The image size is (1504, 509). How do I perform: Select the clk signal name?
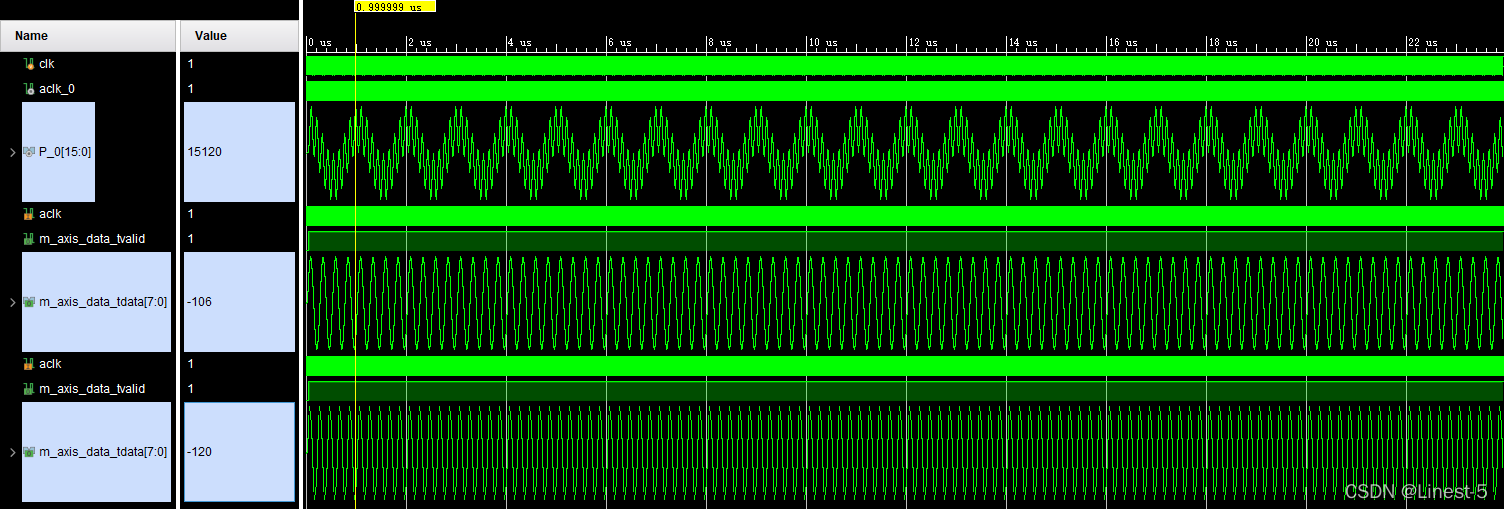click(47, 64)
